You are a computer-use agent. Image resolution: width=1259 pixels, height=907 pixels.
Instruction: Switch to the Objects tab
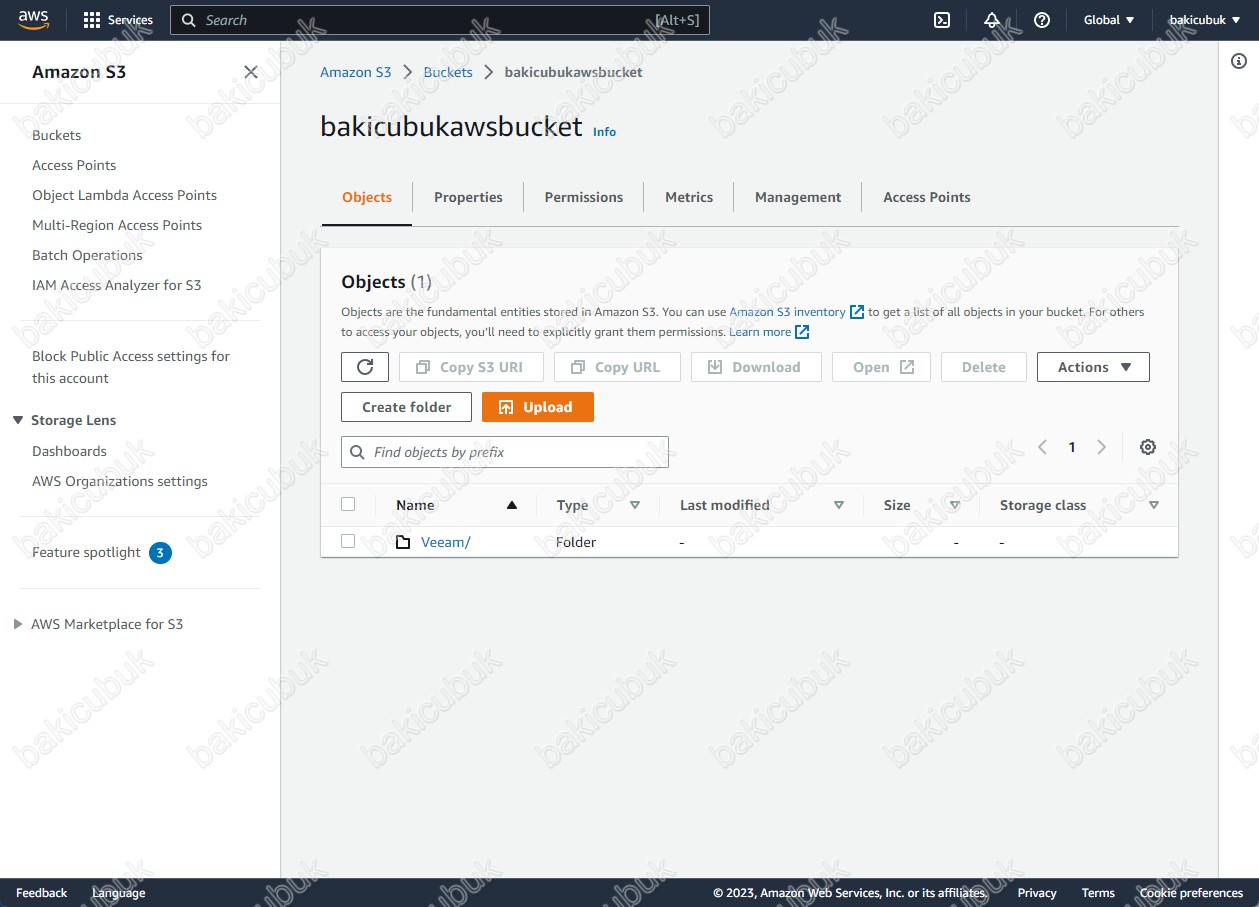(x=367, y=197)
